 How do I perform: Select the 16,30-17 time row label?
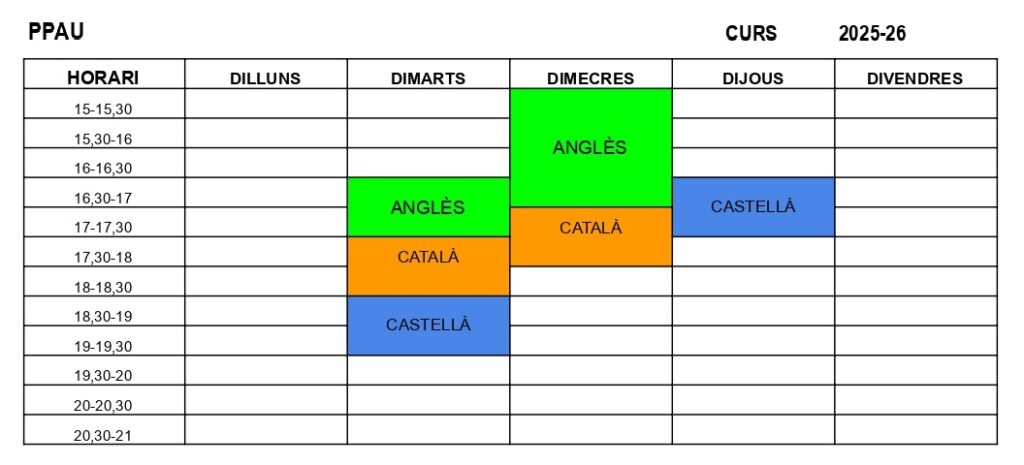point(103,198)
